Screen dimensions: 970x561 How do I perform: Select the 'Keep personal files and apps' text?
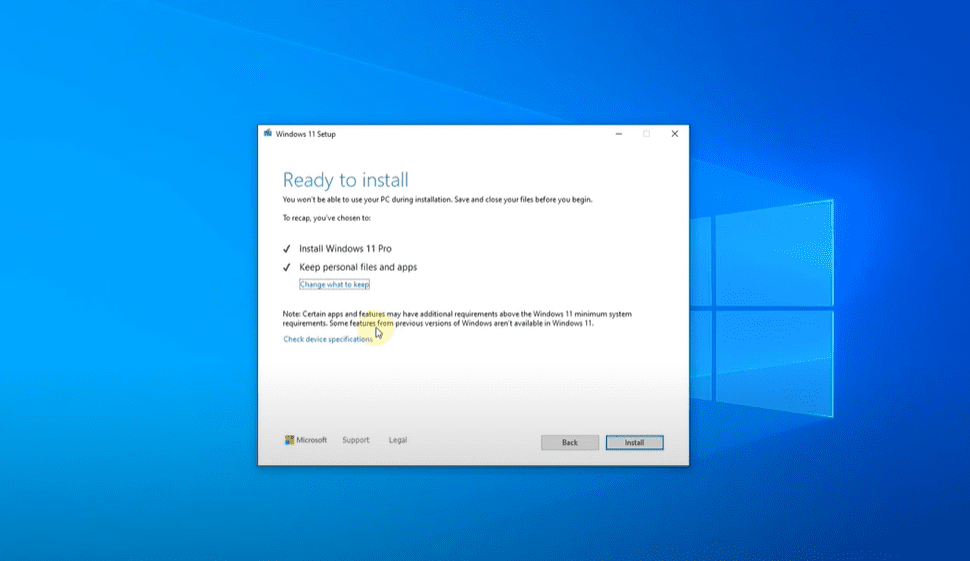(x=358, y=267)
